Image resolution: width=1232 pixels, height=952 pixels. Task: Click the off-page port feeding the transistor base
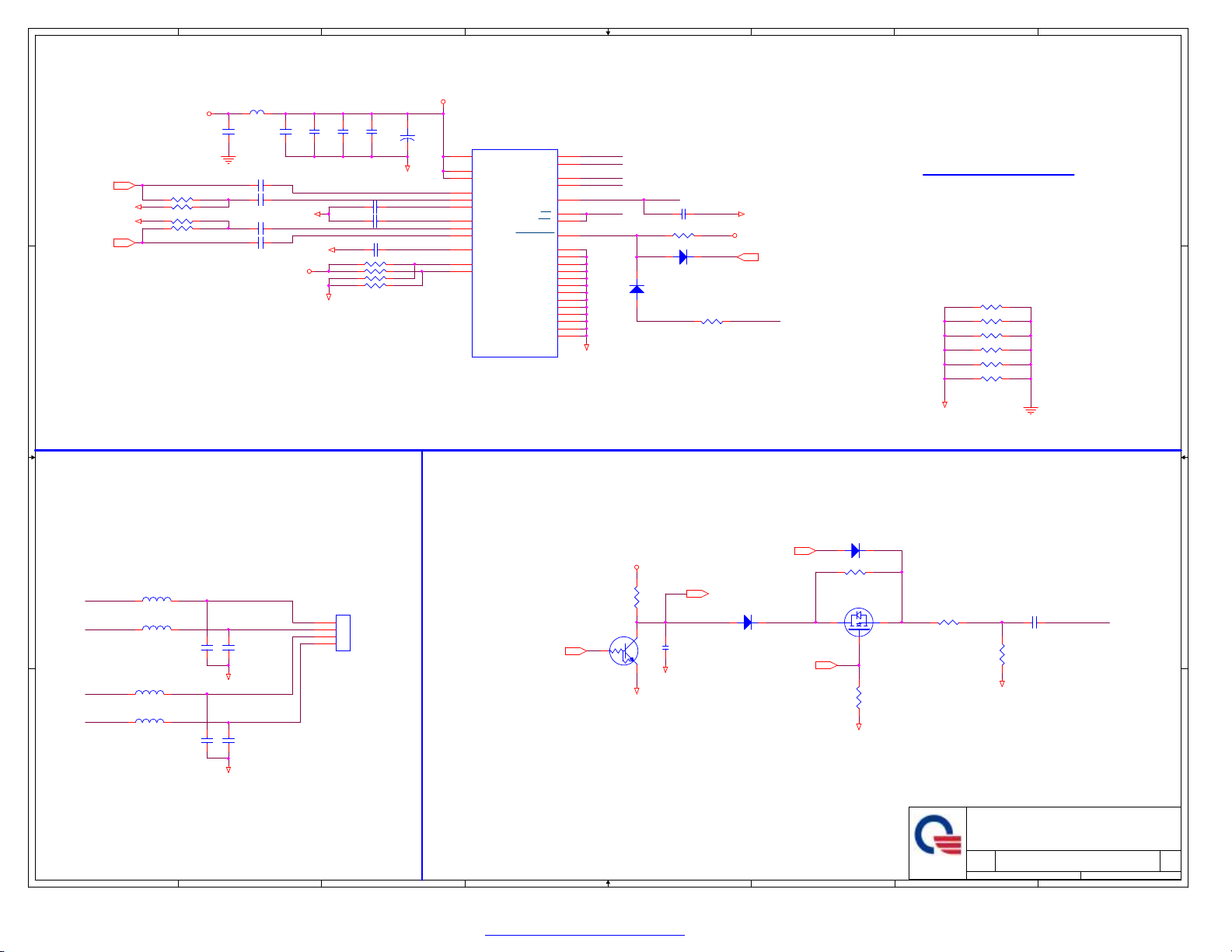tap(575, 650)
